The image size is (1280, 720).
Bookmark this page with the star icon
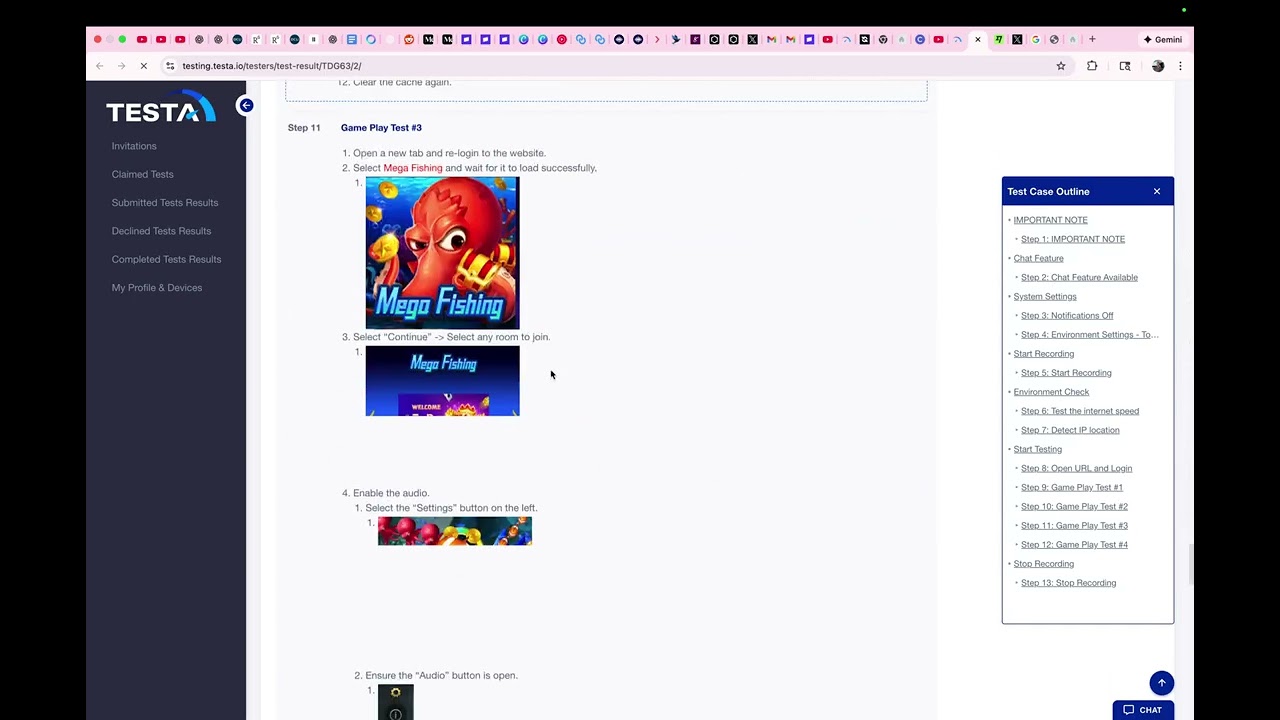(x=1061, y=66)
